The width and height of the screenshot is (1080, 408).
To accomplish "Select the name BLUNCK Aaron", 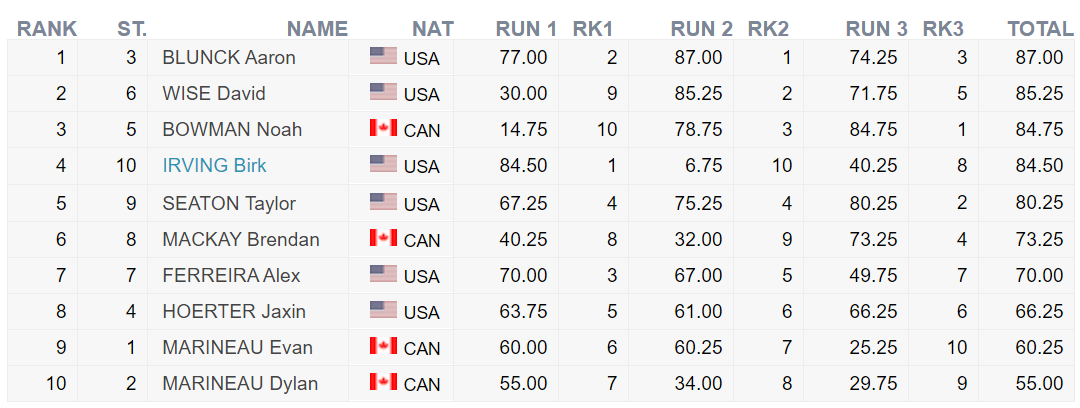I will click(x=228, y=57).
